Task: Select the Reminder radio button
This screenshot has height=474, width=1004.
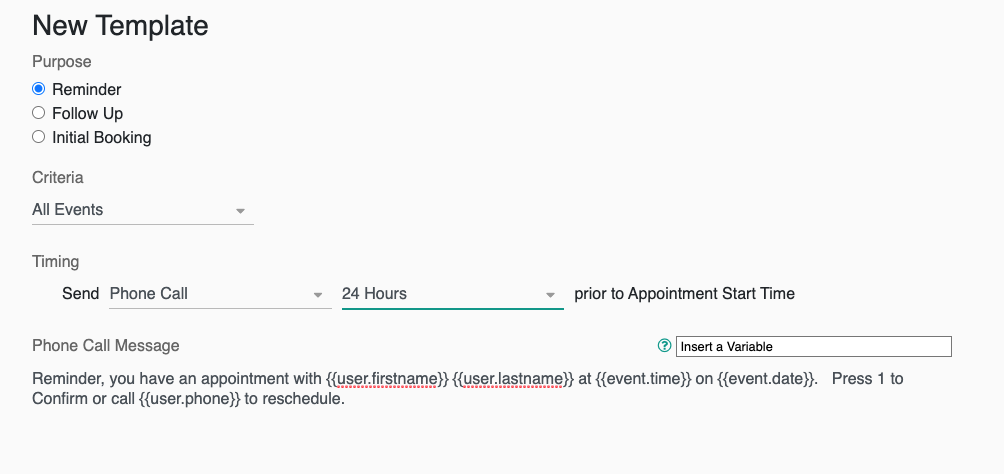Action: pyautogui.click(x=38, y=88)
